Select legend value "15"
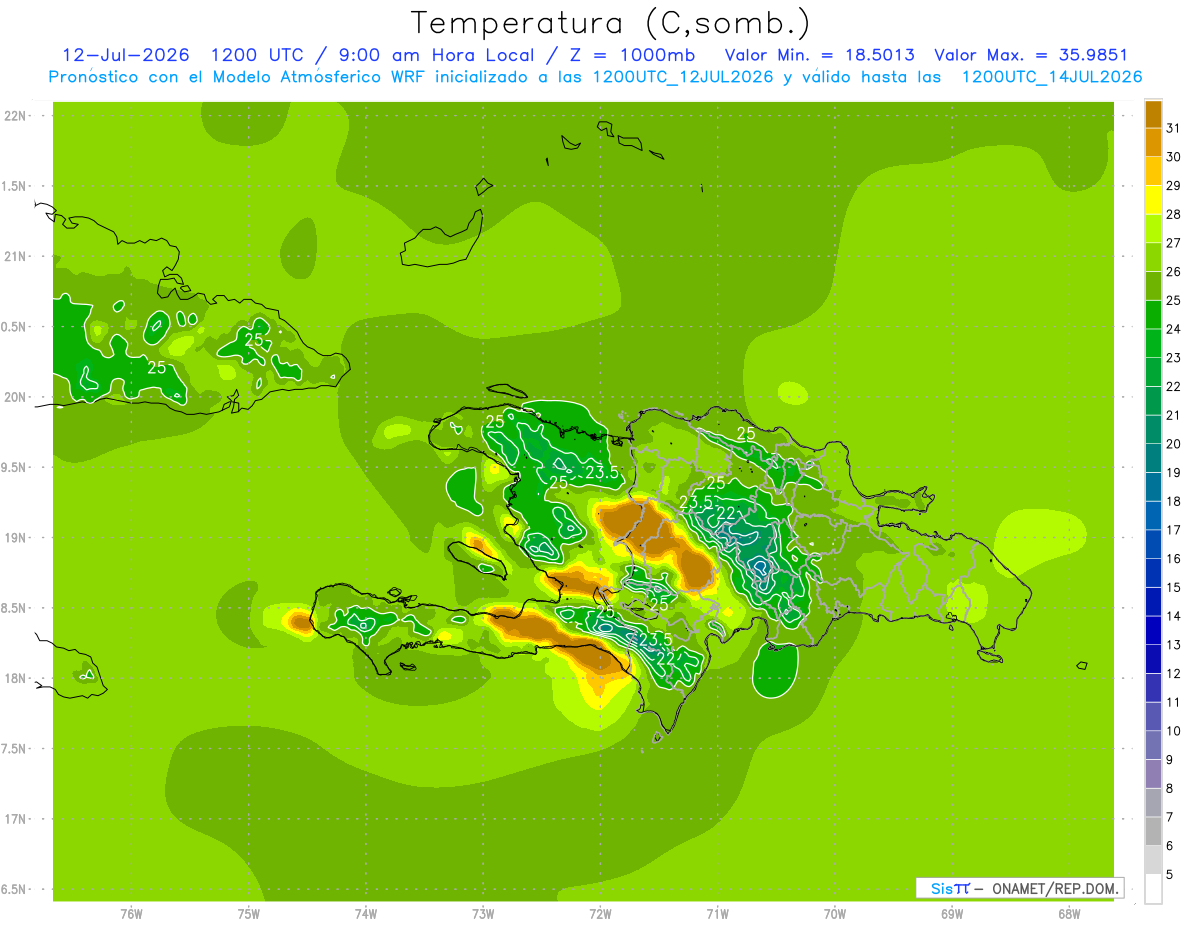The width and height of the screenshot is (1200, 927). 1174,587
